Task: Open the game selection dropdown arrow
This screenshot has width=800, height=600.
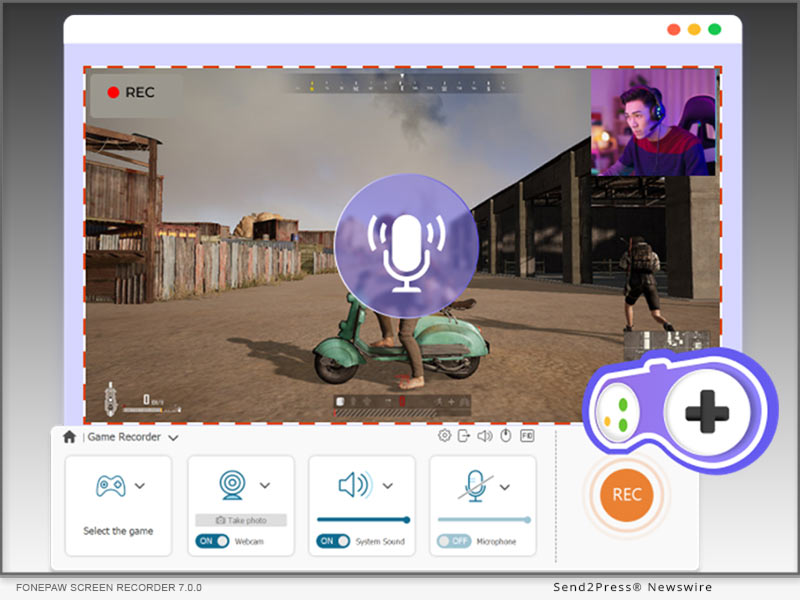Action: (x=140, y=486)
